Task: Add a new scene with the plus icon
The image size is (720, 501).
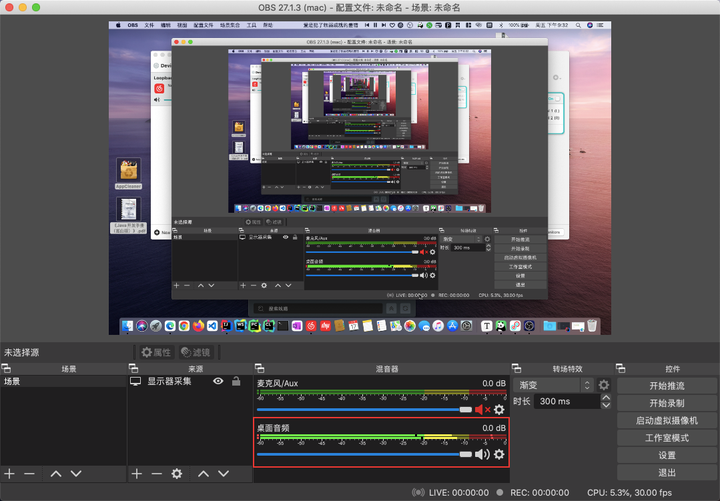Action: click(x=9, y=473)
